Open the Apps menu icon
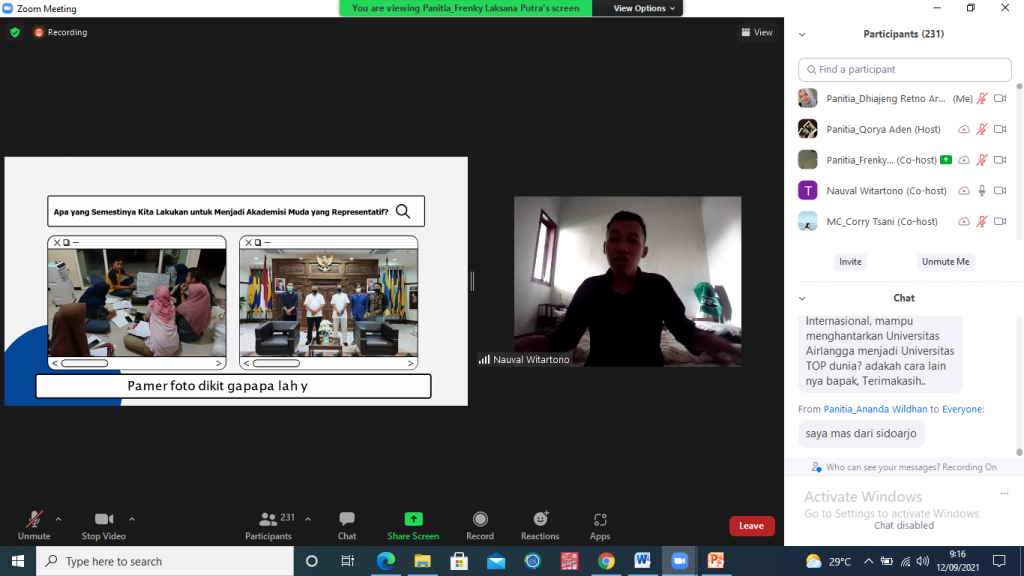 point(600,519)
